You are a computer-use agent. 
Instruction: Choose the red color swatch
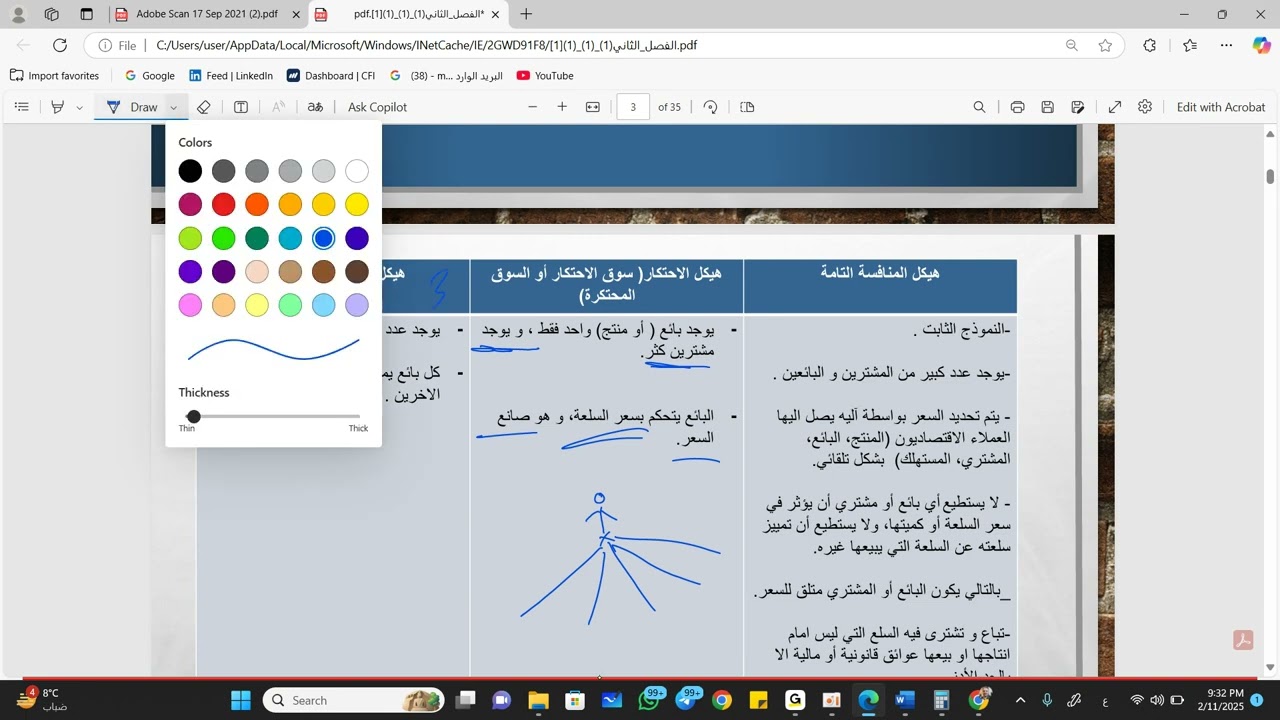coord(224,205)
